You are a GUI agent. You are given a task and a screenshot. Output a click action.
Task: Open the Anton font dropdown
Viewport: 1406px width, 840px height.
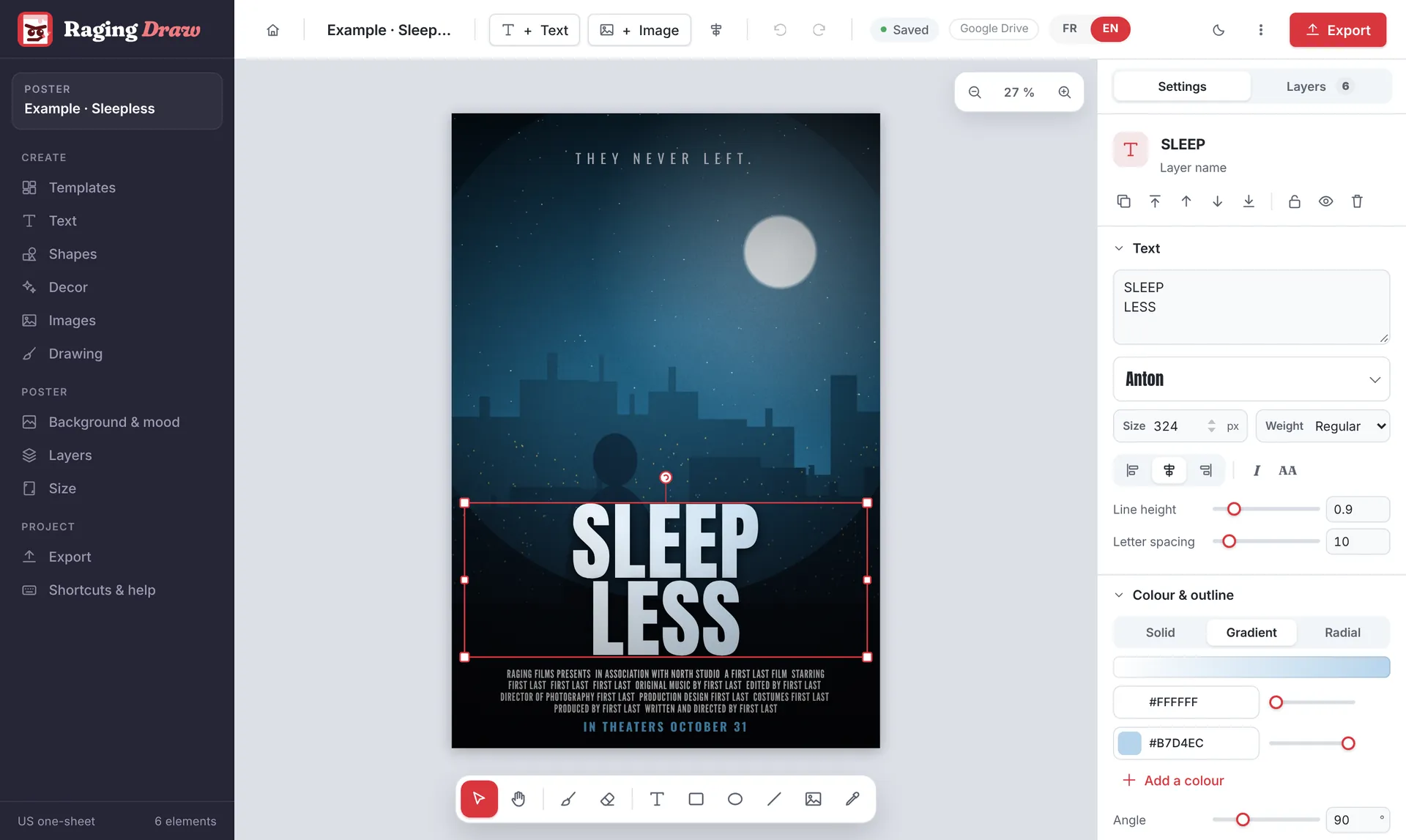click(1251, 379)
